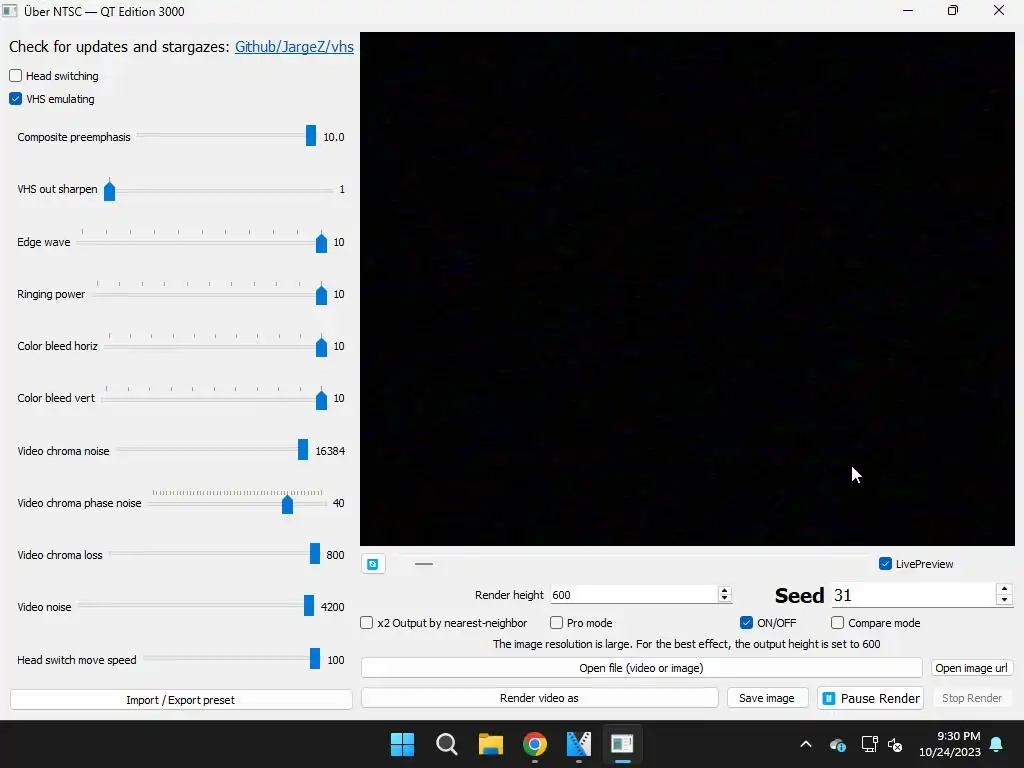
Task: Open the muted volume tray icon
Action: (x=895, y=744)
